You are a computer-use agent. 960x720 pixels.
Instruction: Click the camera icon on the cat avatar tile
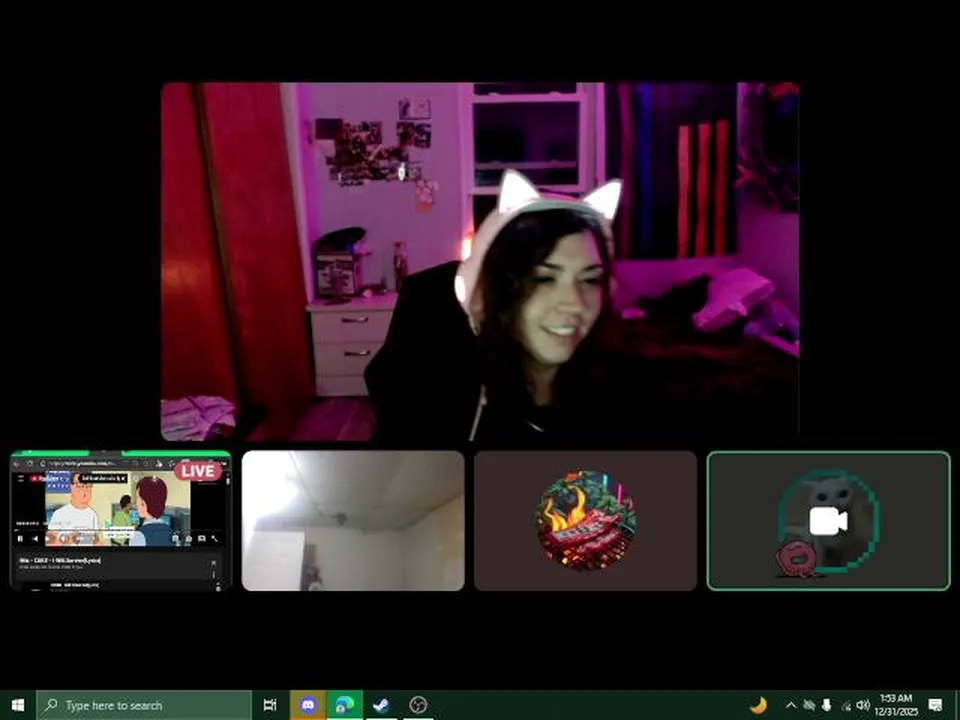pyautogui.click(x=828, y=522)
